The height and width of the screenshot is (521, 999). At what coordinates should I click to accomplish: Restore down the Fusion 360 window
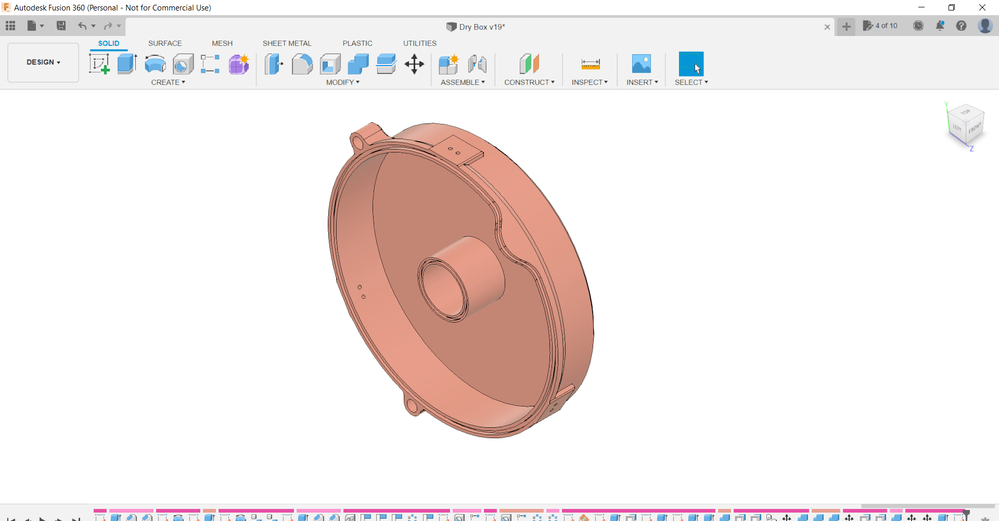click(x=951, y=8)
